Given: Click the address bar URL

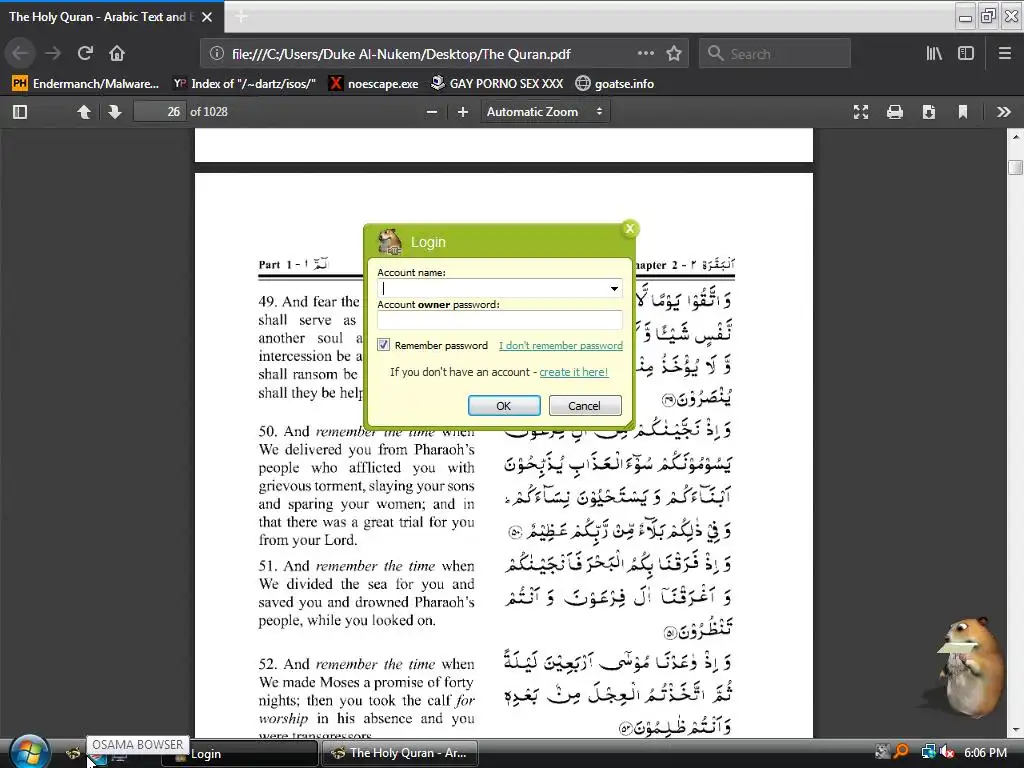Looking at the screenshot, I should 401,54.
